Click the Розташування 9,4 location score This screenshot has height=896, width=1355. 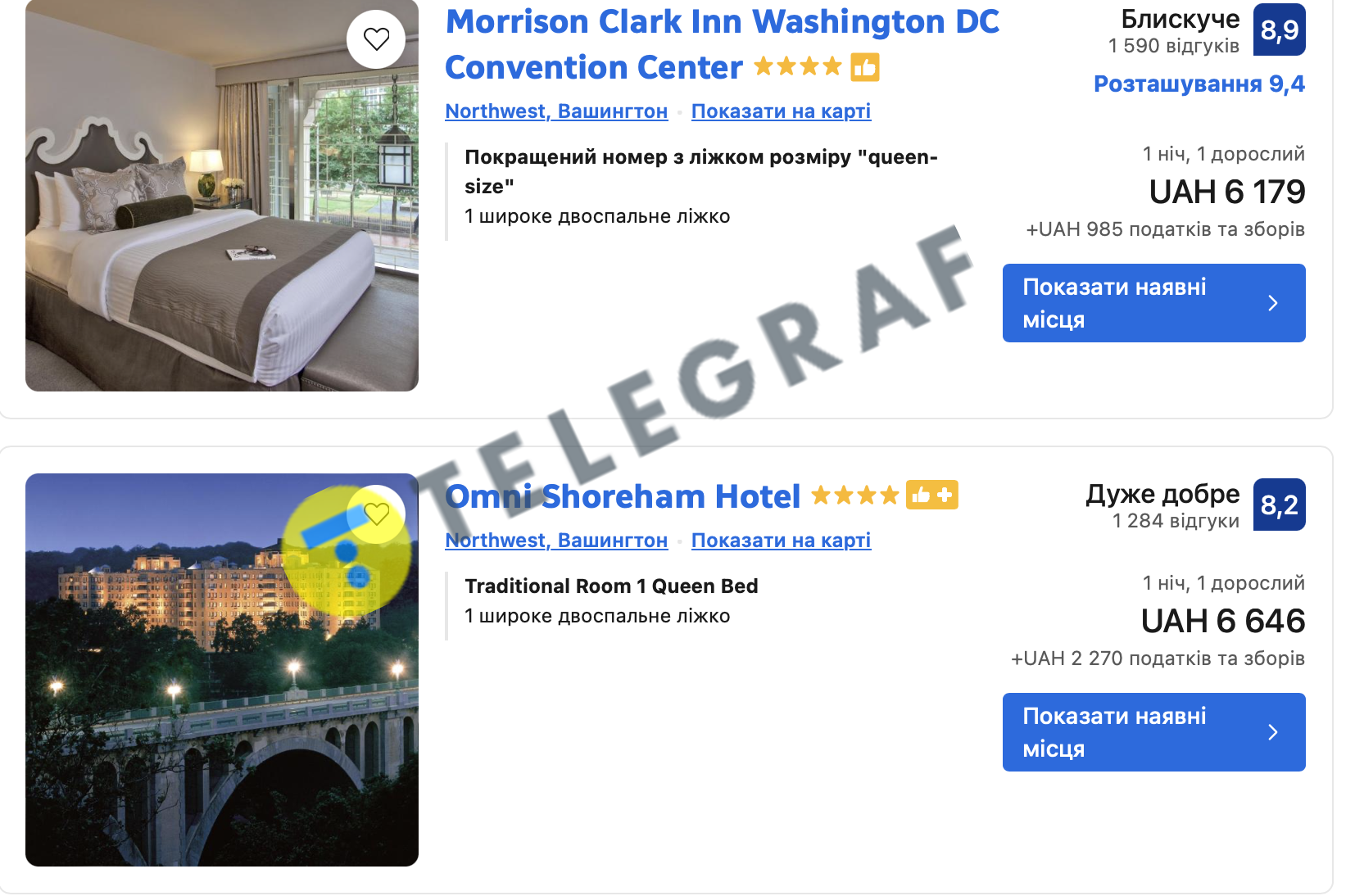pyautogui.click(x=1199, y=84)
